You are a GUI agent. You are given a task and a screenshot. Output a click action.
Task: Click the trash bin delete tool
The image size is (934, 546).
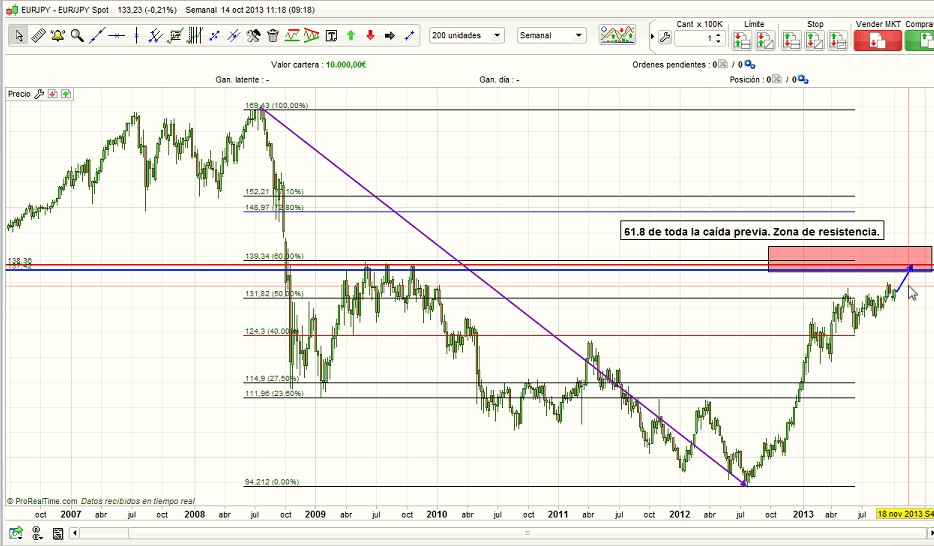tap(273, 36)
